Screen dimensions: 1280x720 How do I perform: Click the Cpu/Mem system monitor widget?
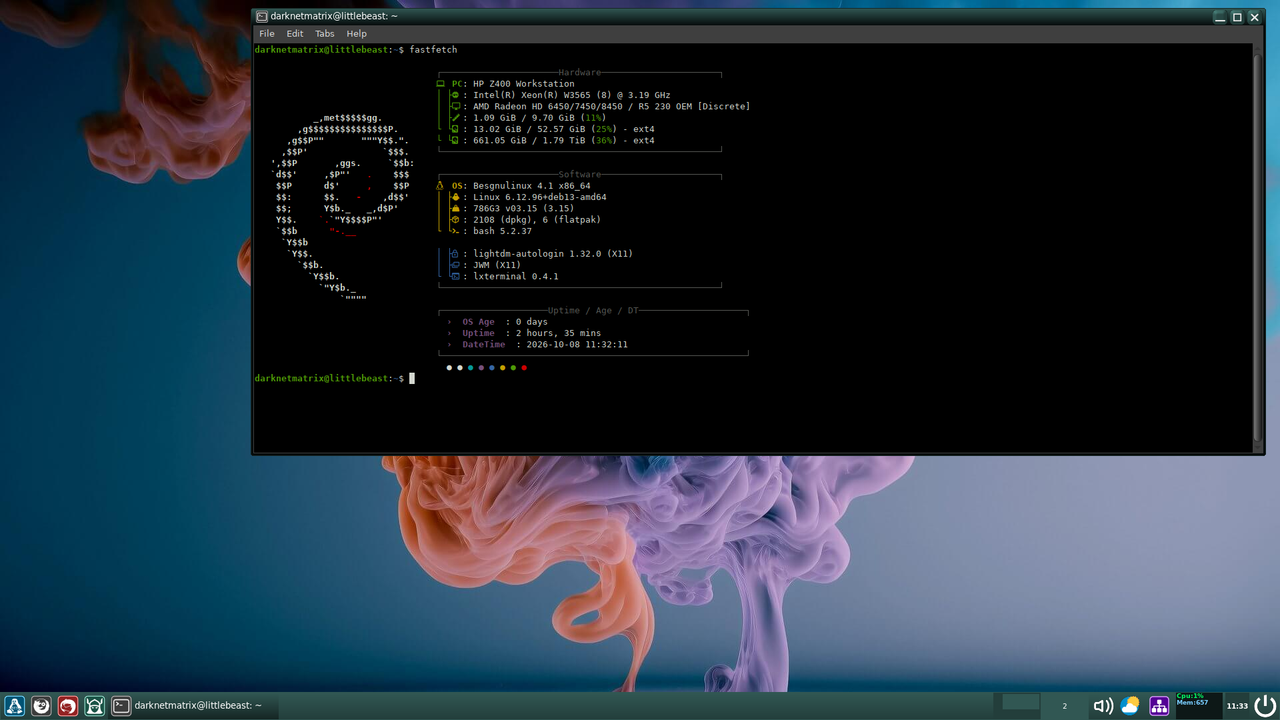pyautogui.click(x=1198, y=706)
